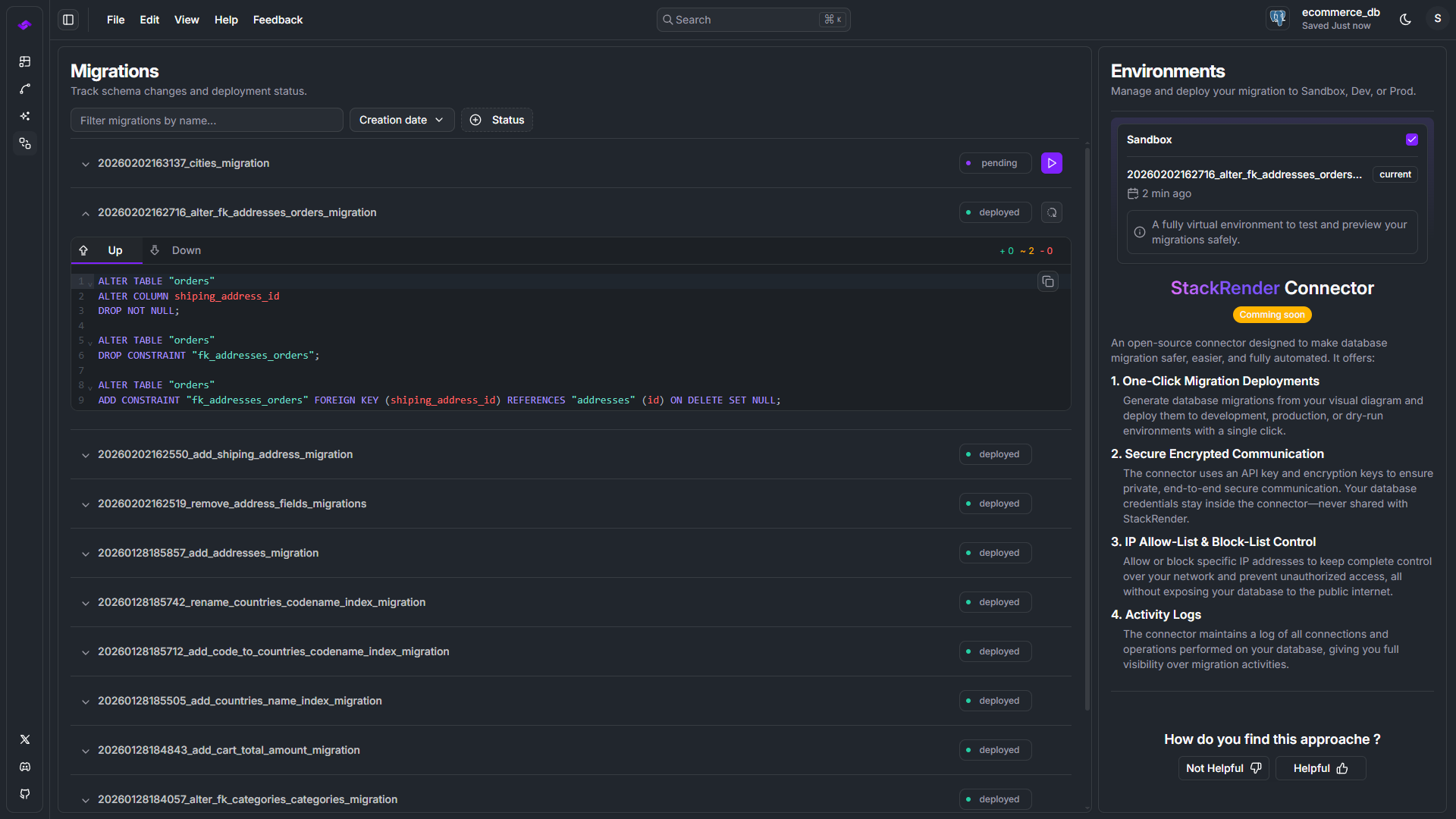The image size is (1456, 819).
Task: Open the Creation date dropdown
Action: coord(401,119)
